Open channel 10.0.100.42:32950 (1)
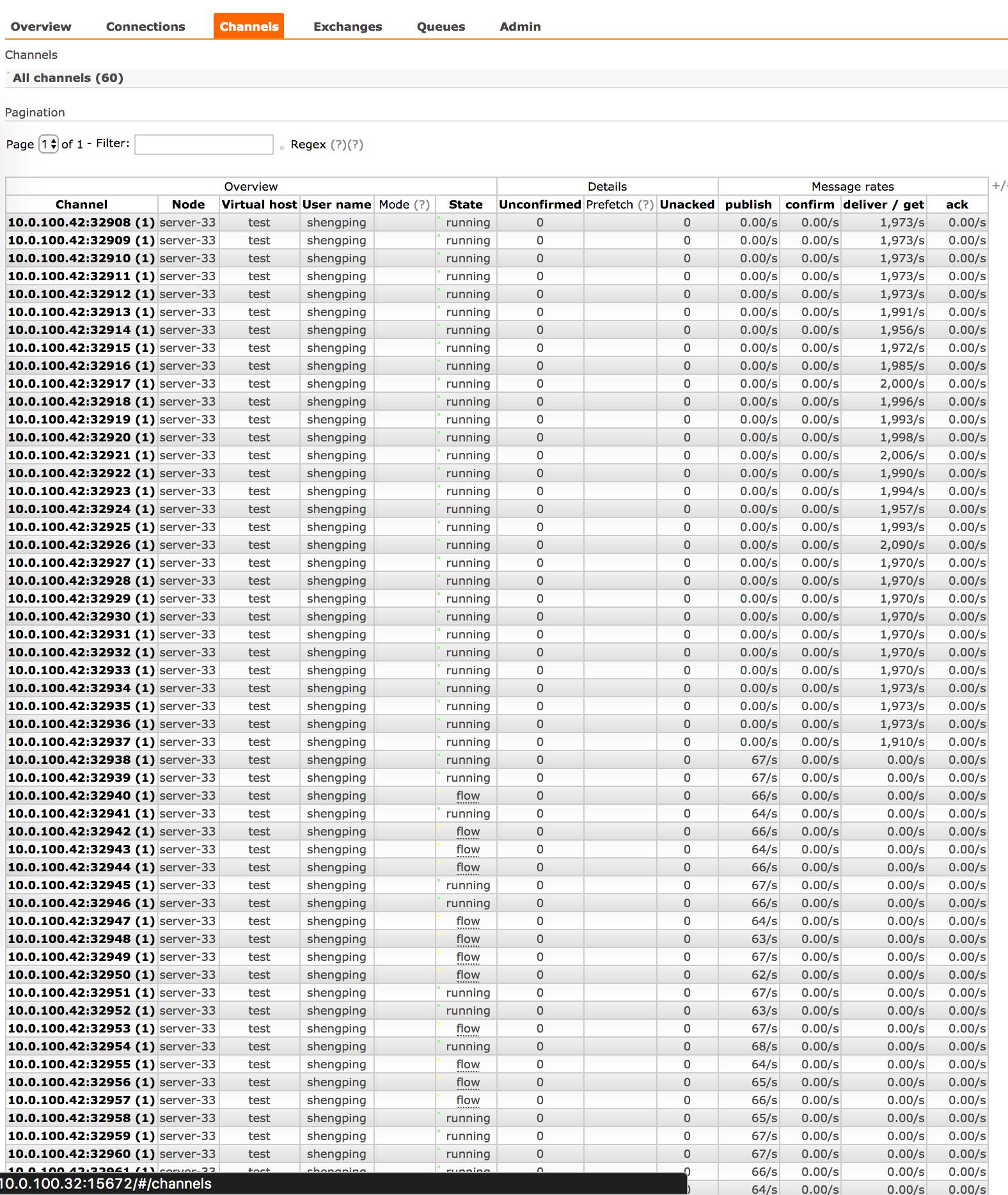The width and height of the screenshot is (1008, 1195). click(81, 975)
